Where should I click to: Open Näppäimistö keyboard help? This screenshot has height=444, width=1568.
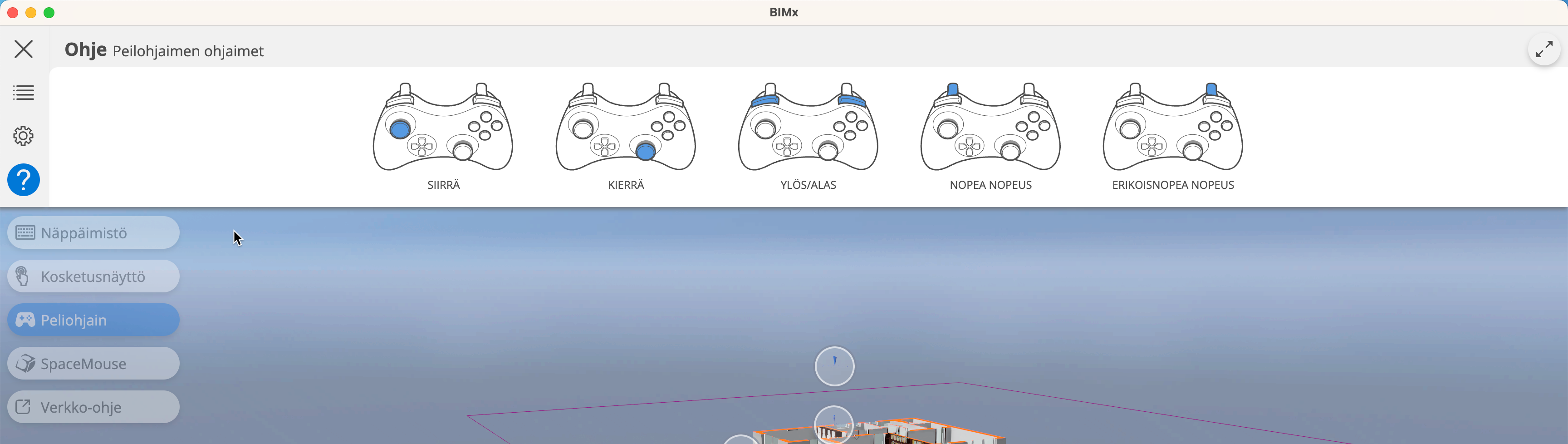(93, 232)
